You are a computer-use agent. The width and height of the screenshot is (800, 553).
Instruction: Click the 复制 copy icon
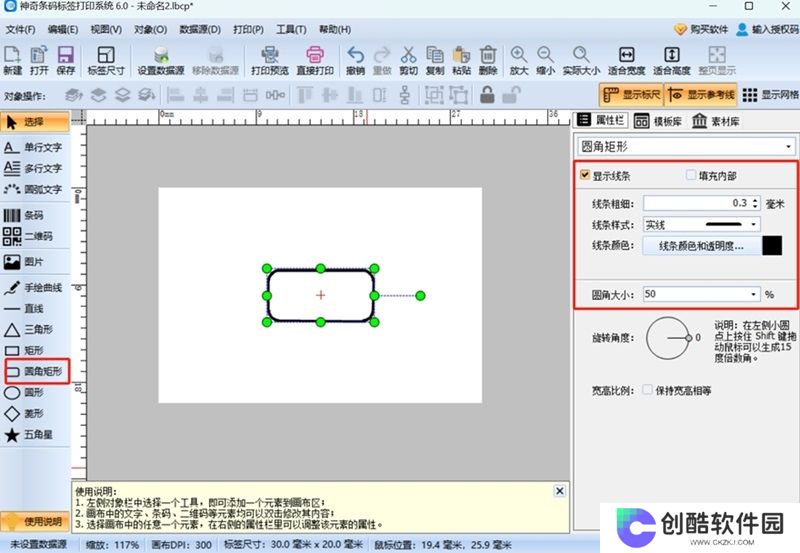tap(435, 60)
